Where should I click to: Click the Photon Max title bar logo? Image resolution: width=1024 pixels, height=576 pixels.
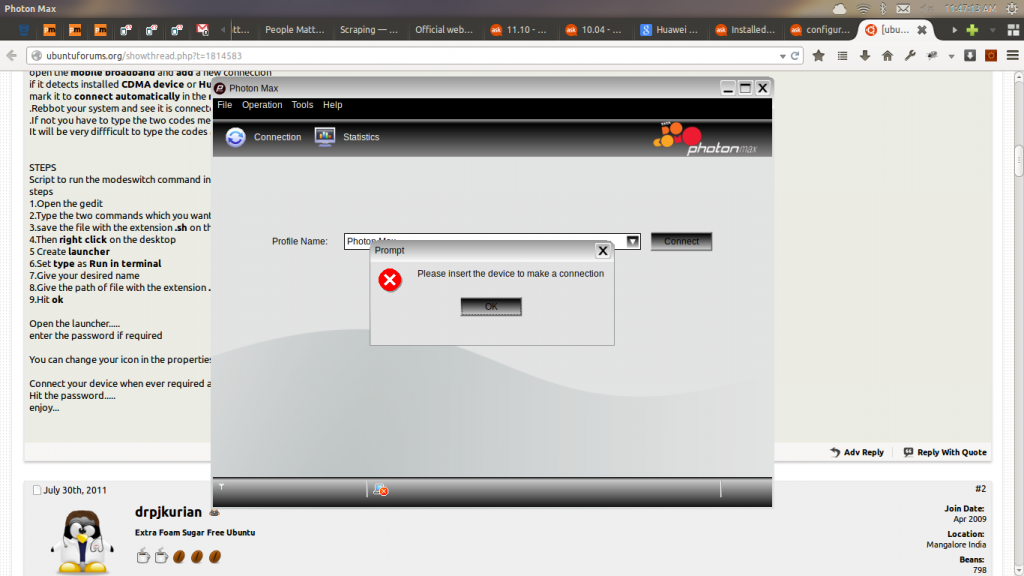pos(220,88)
